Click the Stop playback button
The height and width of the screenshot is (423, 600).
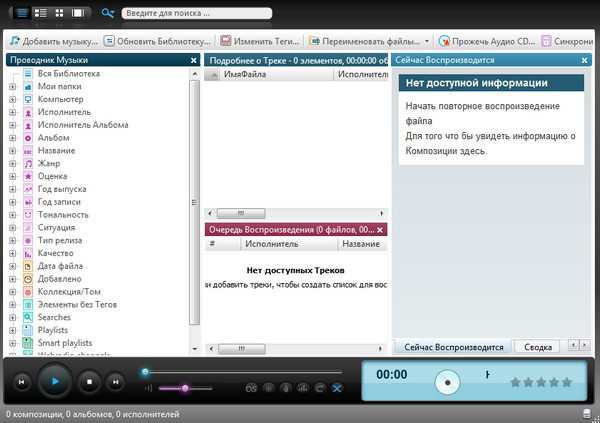click(89, 381)
